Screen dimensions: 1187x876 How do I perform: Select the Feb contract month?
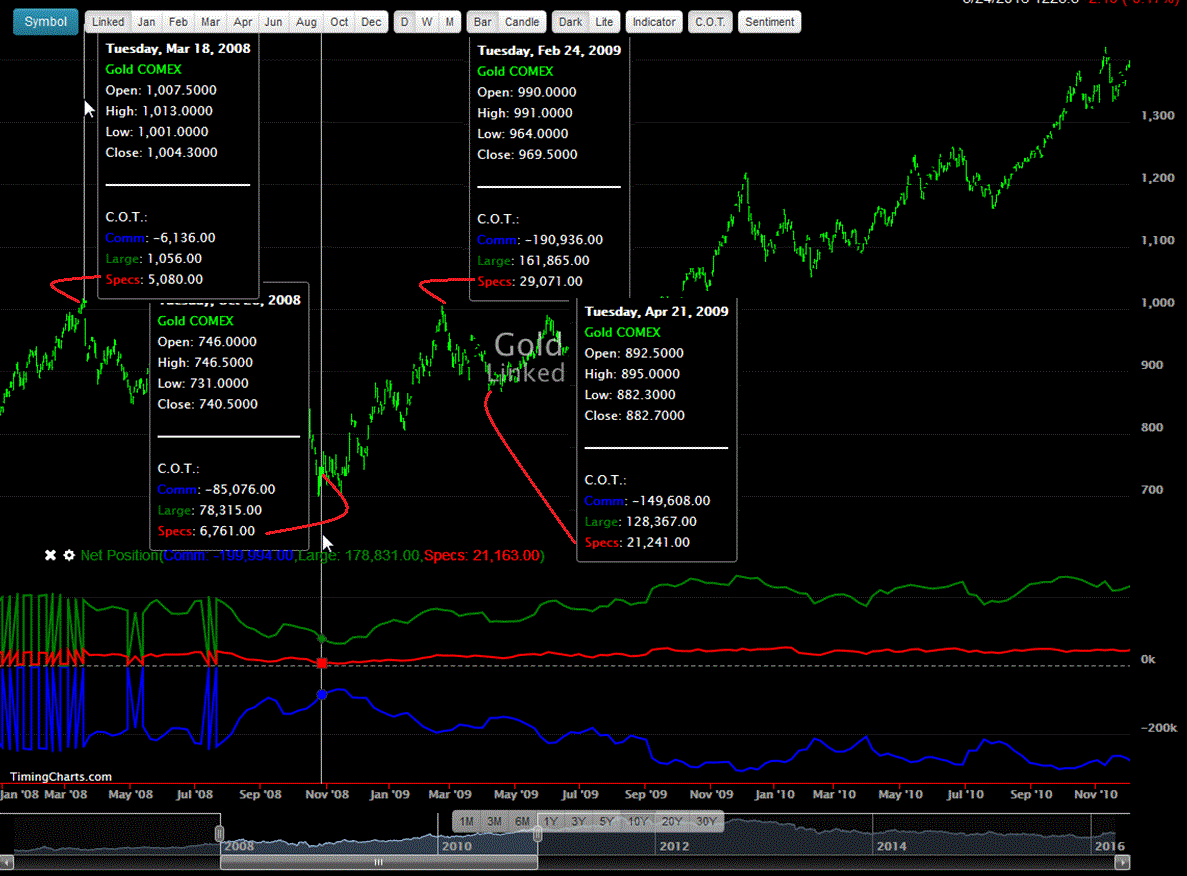(x=178, y=22)
